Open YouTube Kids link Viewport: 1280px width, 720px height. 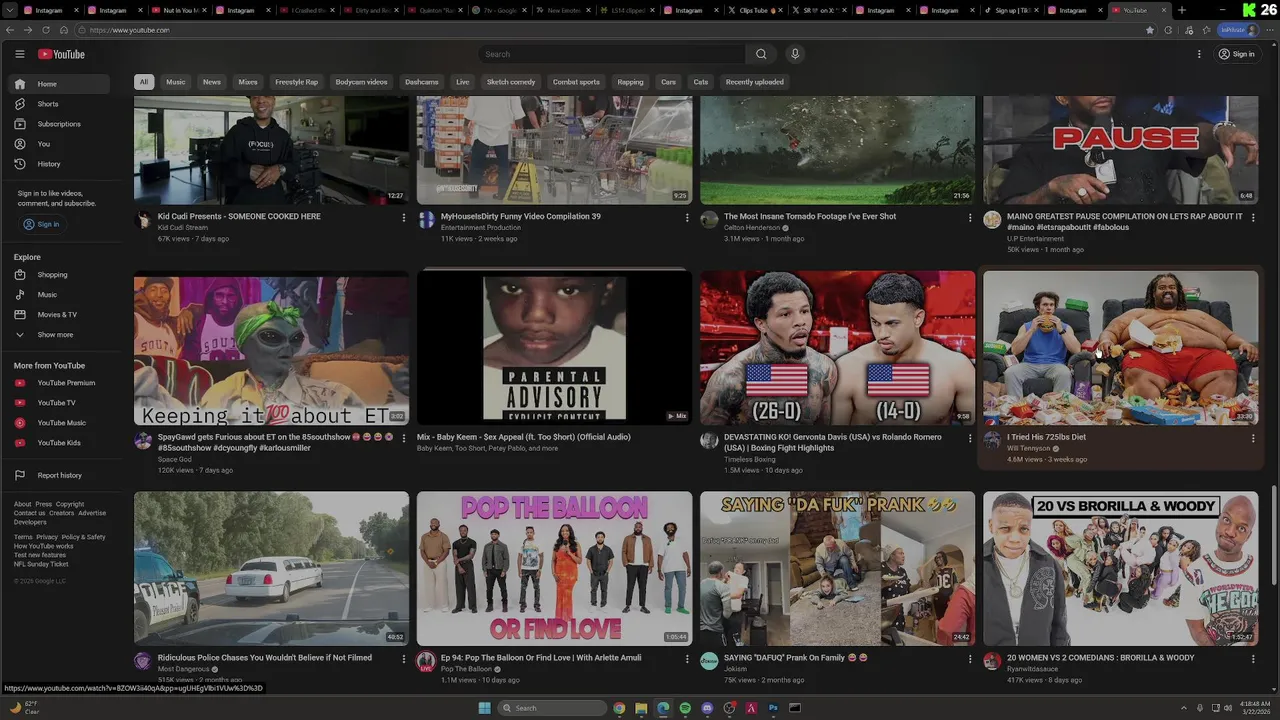(x=61, y=443)
